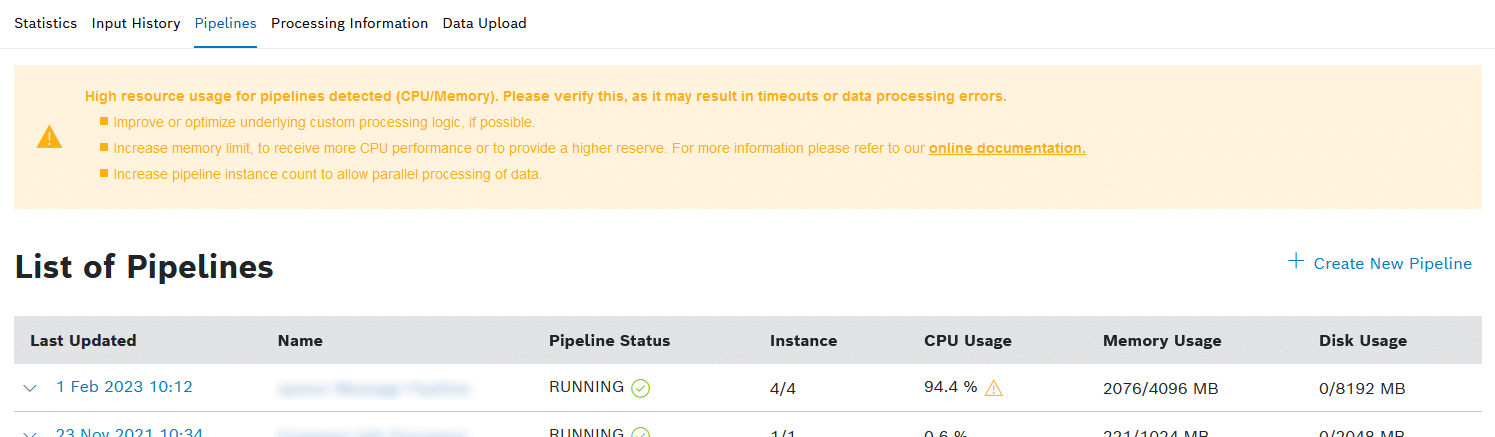Open the Data Upload tab
This screenshot has height=437, width=1495.
click(x=484, y=23)
